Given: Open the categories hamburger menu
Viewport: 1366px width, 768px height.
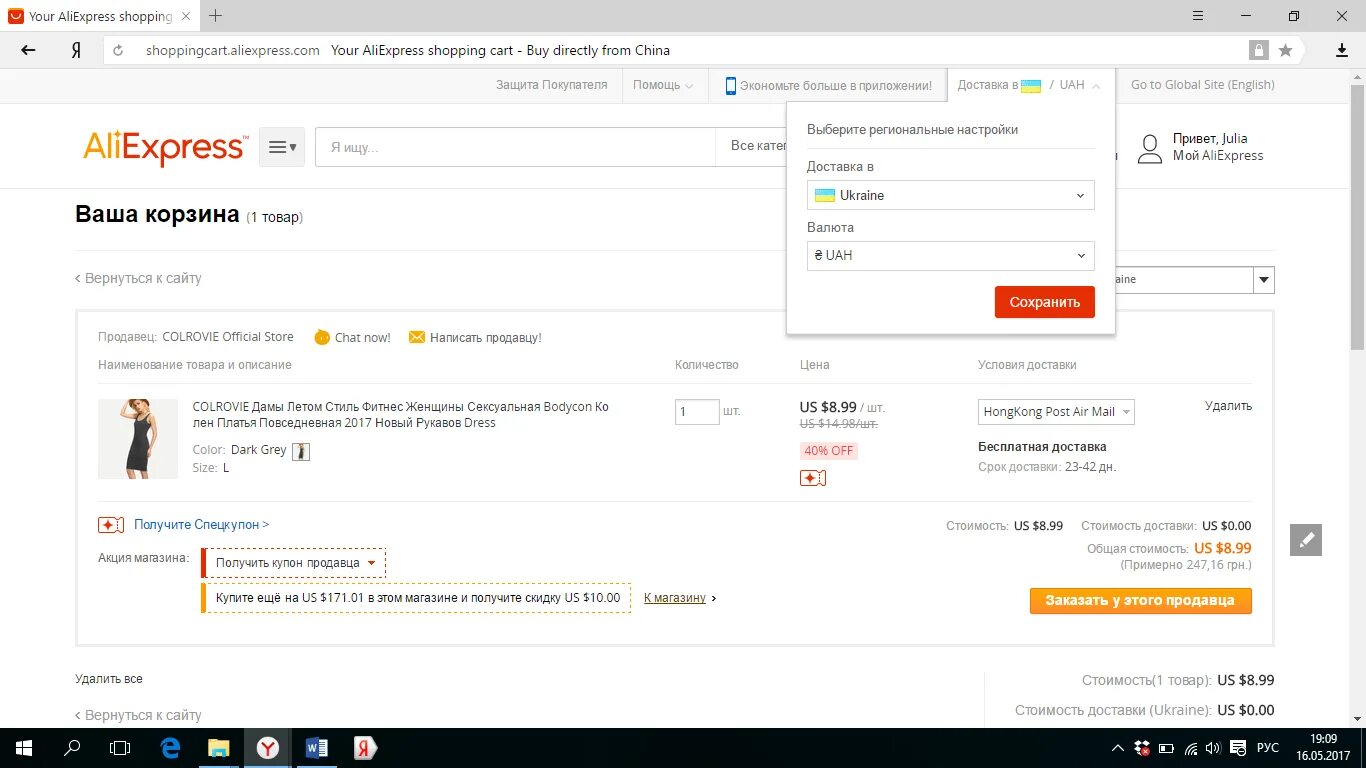Looking at the screenshot, I should pos(282,147).
